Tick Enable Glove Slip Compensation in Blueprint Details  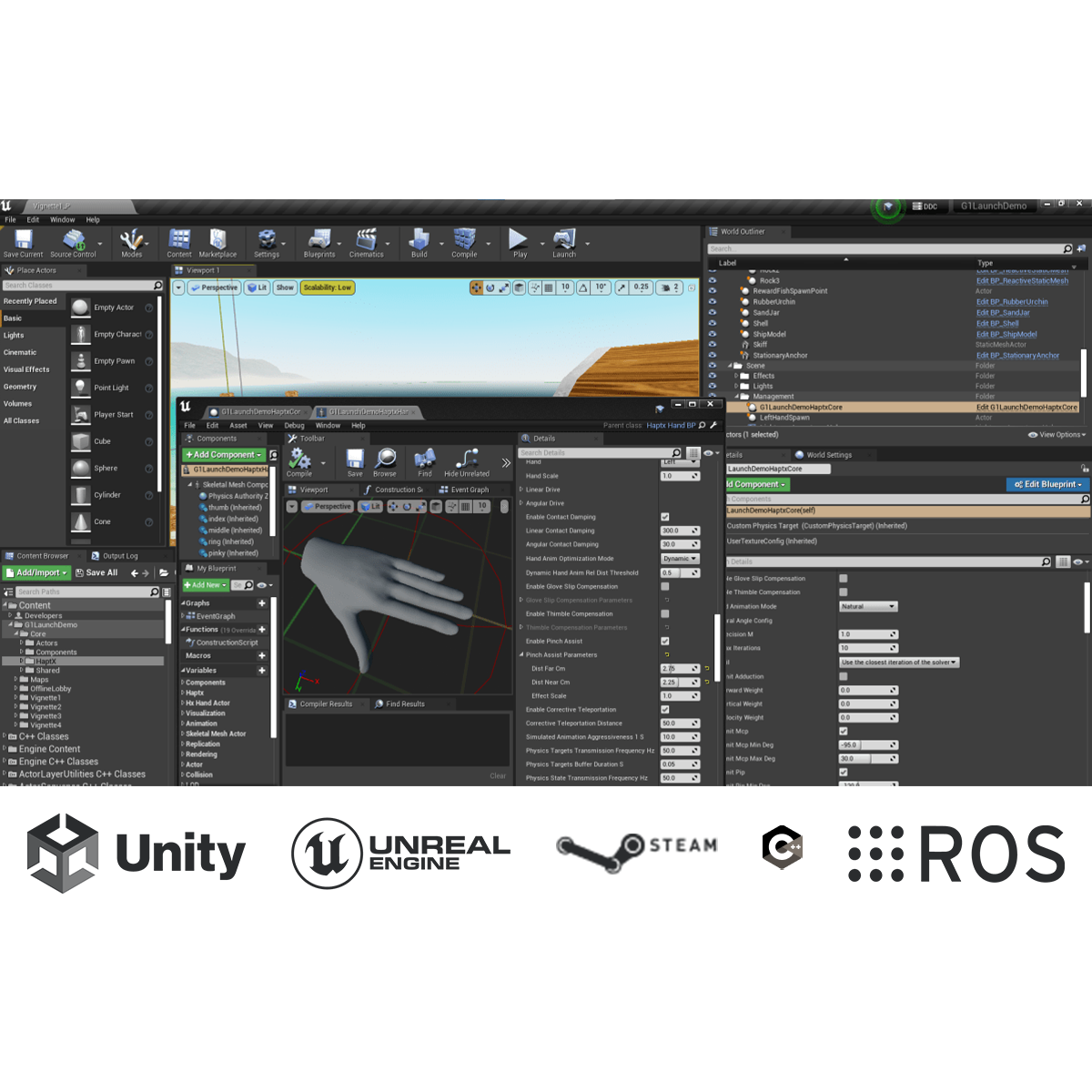coord(665,587)
